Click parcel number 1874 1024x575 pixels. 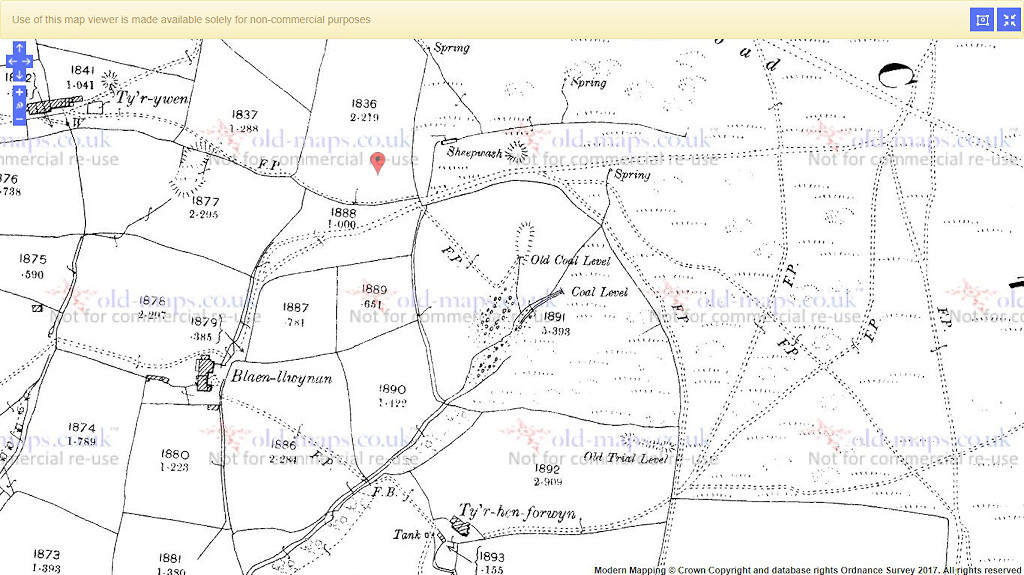pos(82,427)
